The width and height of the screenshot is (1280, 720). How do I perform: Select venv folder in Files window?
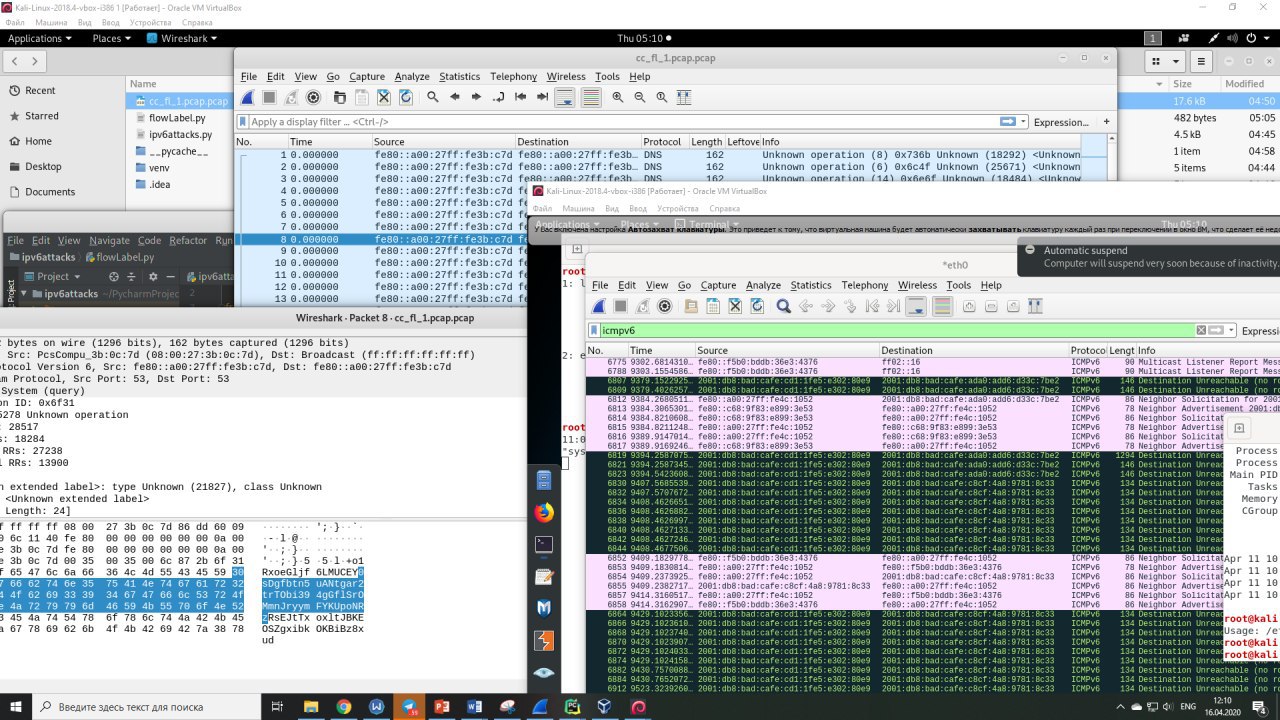click(x=159, y=168)
